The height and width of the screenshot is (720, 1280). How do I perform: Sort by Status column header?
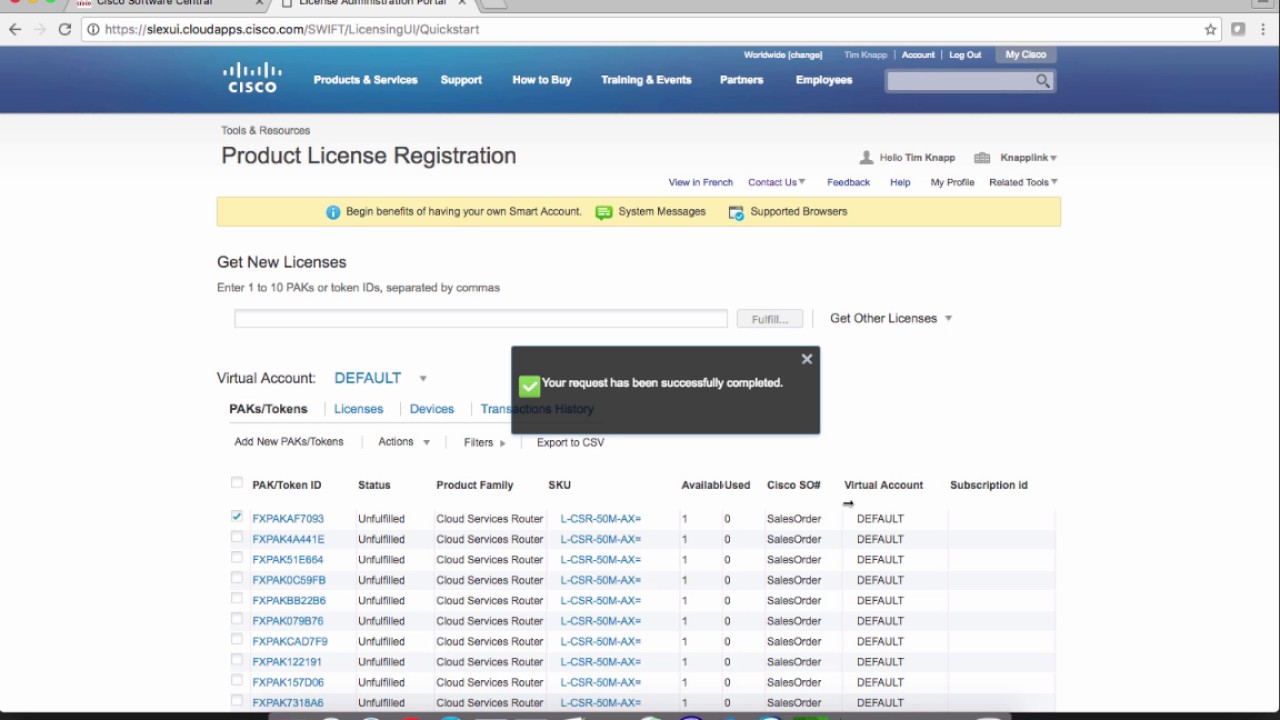pyautogui.click(x=374, y=485)
